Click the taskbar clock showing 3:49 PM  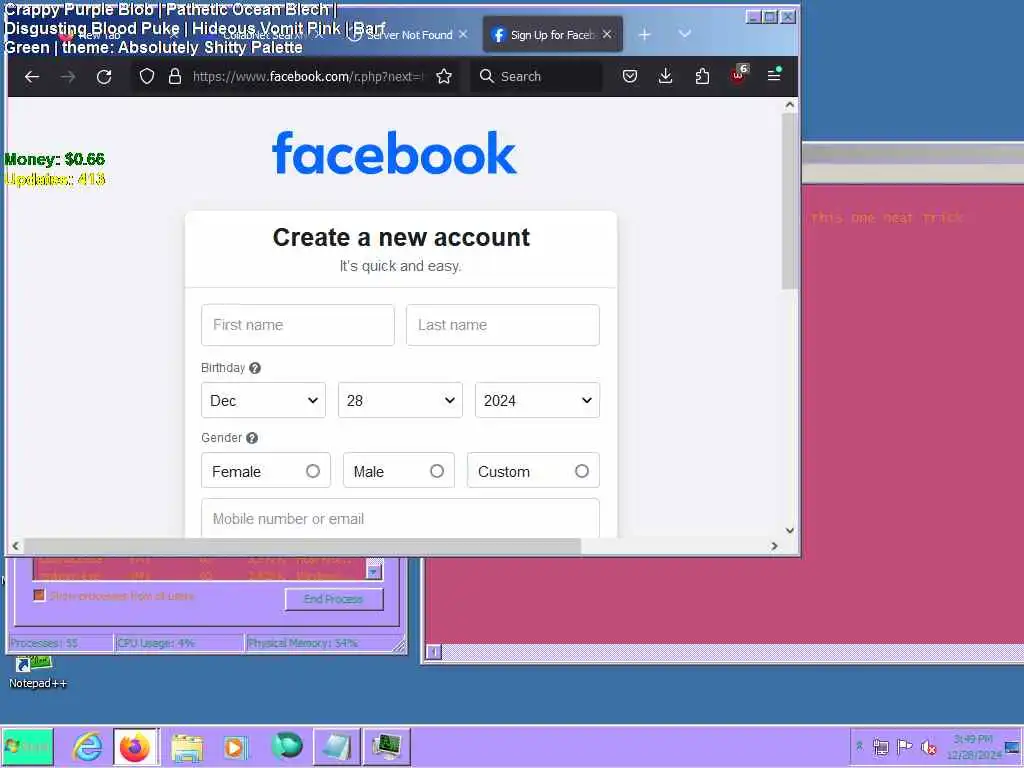974,746
